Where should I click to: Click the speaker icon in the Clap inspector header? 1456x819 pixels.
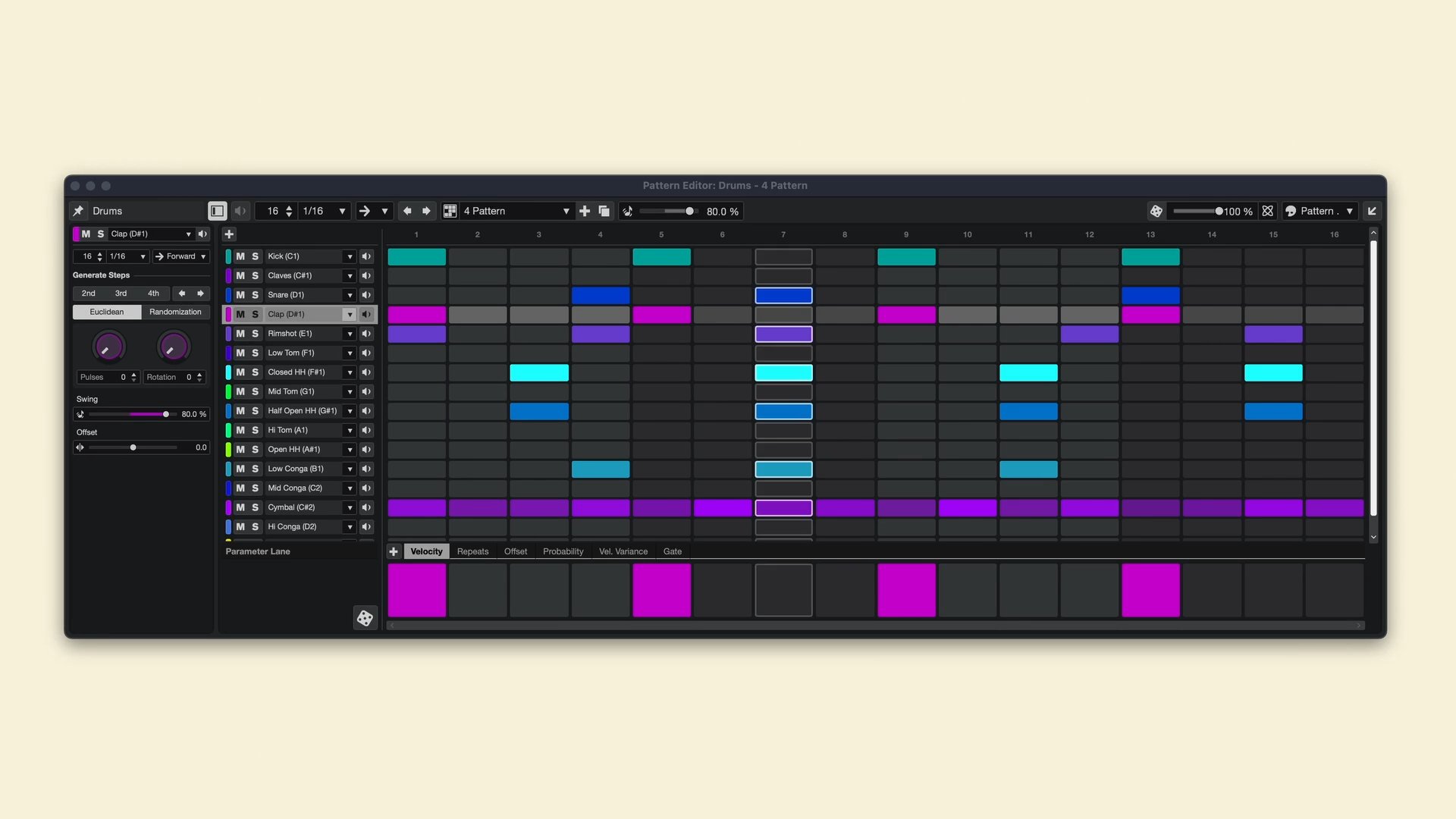(x=202, y=234)
